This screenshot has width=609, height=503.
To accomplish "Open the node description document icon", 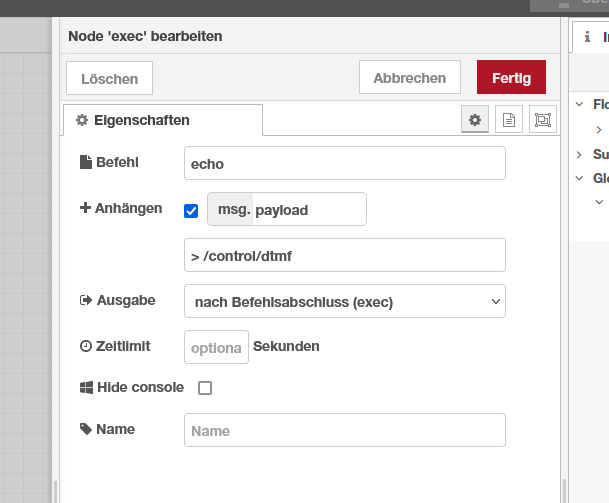I will pyautogui.click(x=509, y=120).
